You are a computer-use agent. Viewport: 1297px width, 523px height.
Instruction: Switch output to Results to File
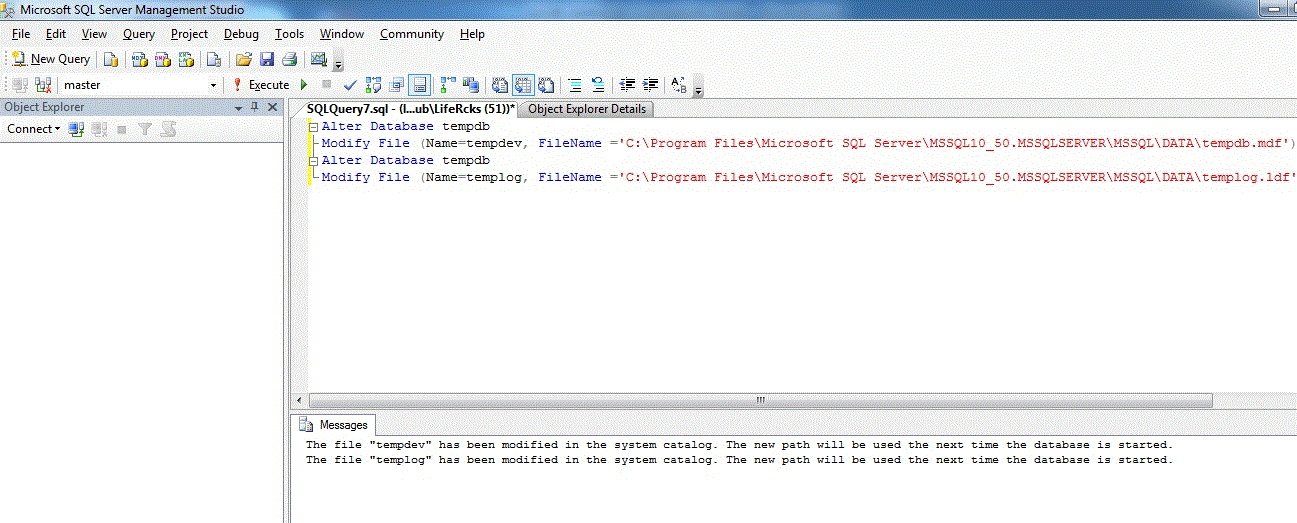click(546, 85)
